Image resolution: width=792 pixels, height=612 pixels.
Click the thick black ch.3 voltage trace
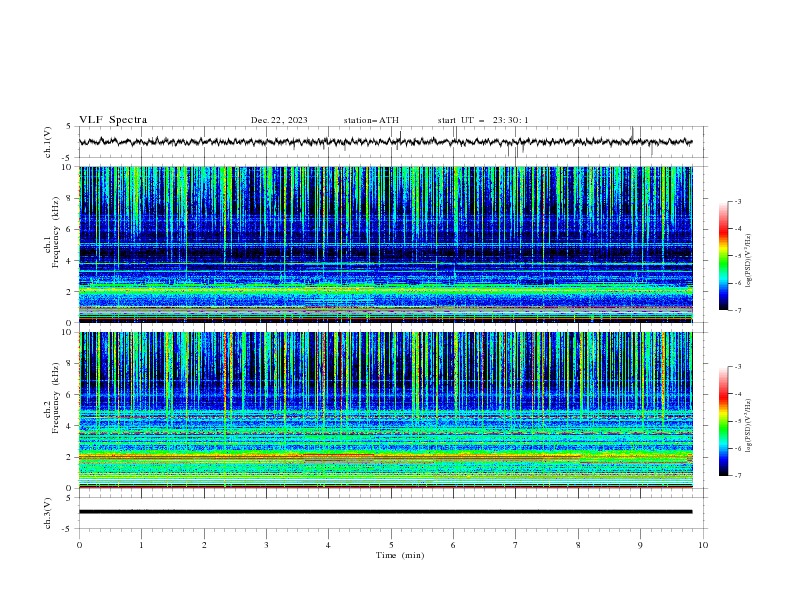point(385,512)
